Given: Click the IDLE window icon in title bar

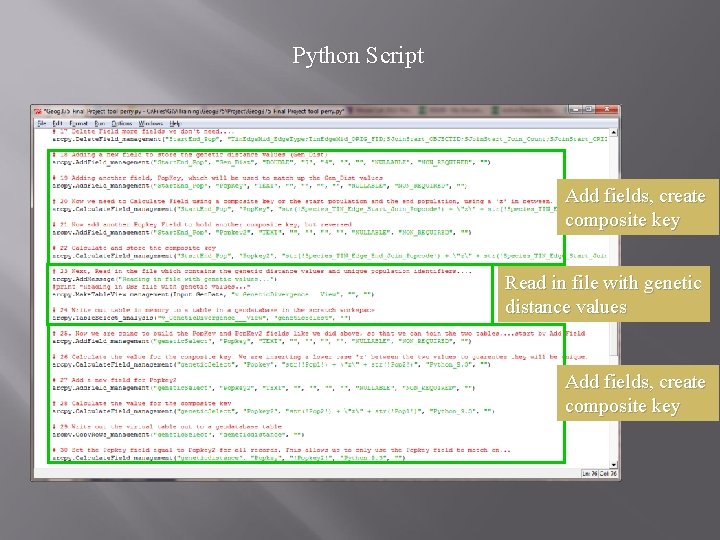Looking at the screenshot, I should point(38,112).
